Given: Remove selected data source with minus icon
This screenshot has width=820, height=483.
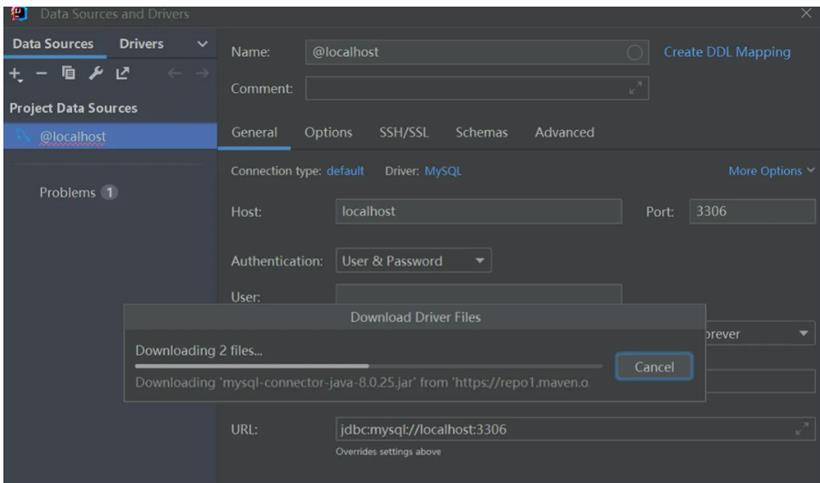Looking at the screenshot, I should point(42,73).
